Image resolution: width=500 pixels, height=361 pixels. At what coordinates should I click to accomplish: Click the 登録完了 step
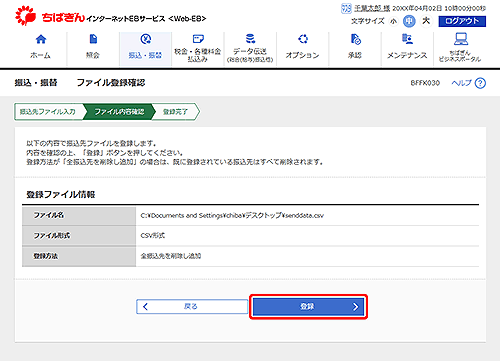[x=175, y=112]
